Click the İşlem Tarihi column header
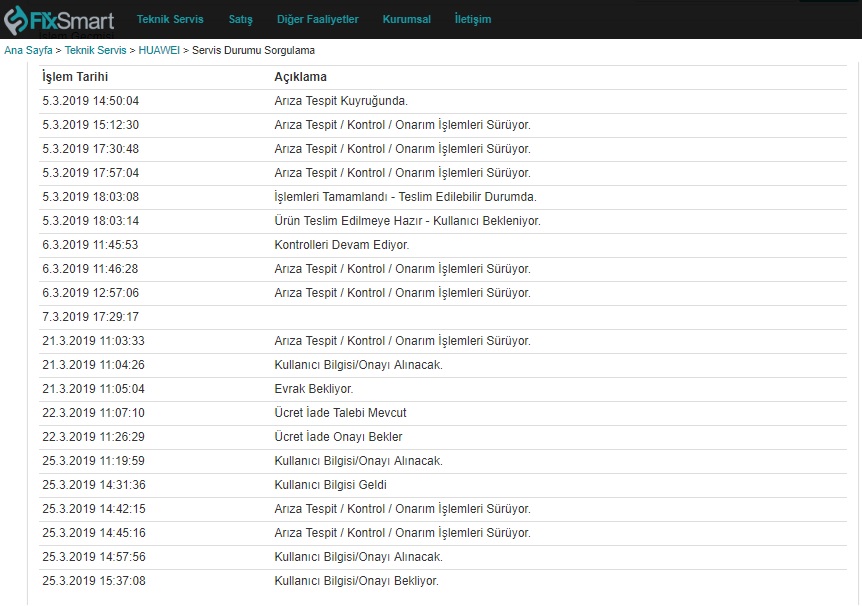The height and width of the screenshot is (606, 862). 75,77
